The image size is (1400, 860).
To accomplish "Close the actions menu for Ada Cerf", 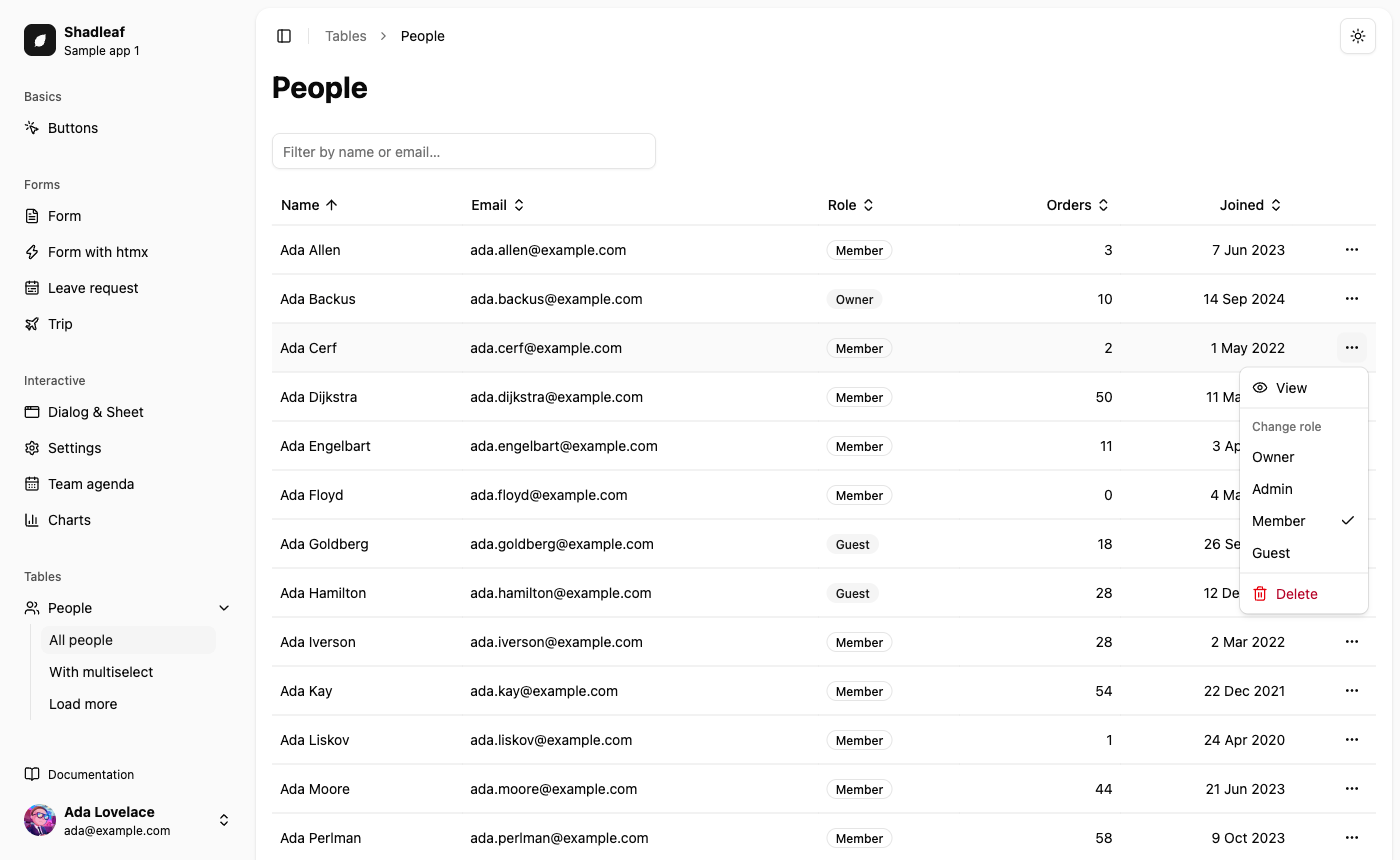I will [1352, 348].
